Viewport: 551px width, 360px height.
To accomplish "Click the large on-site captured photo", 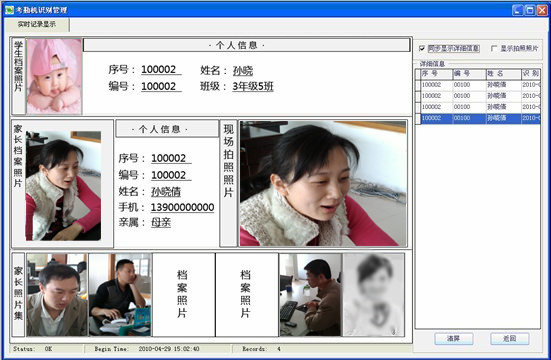I will (323, 183).
